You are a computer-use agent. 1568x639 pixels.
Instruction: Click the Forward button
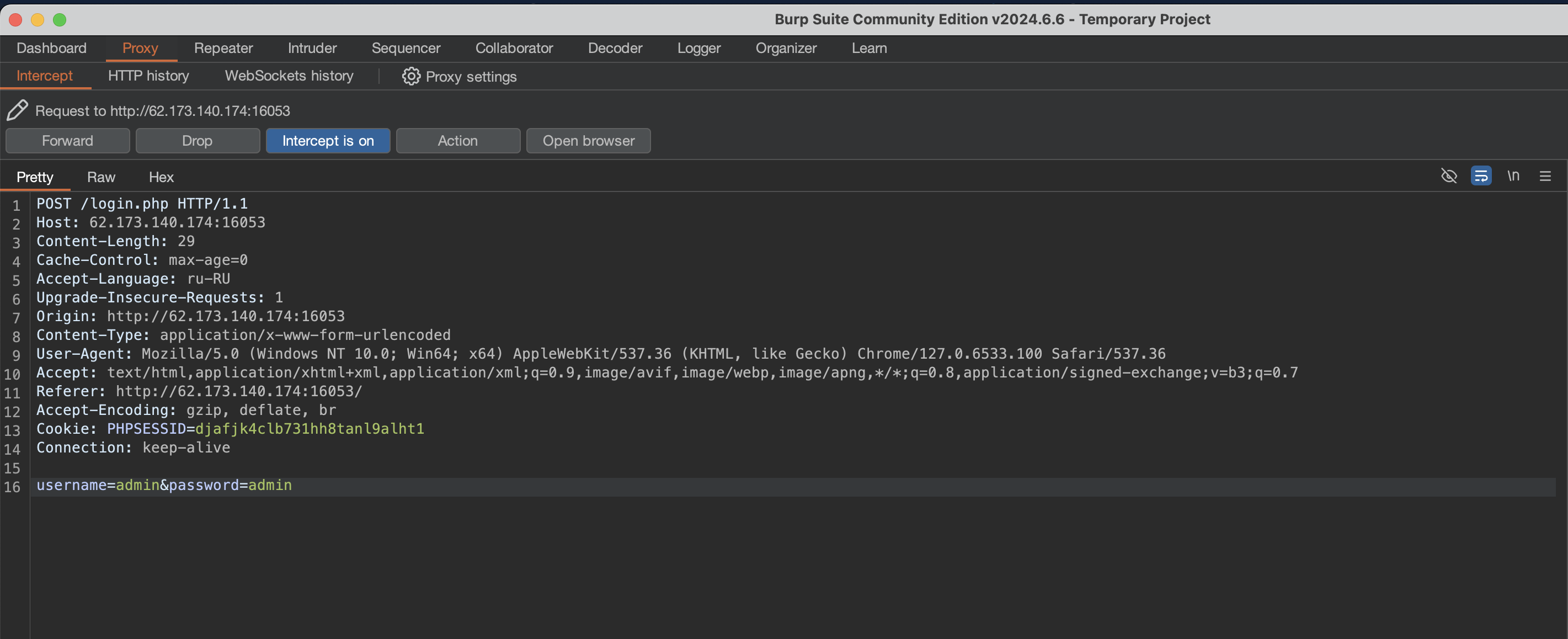tap(67, 141)
